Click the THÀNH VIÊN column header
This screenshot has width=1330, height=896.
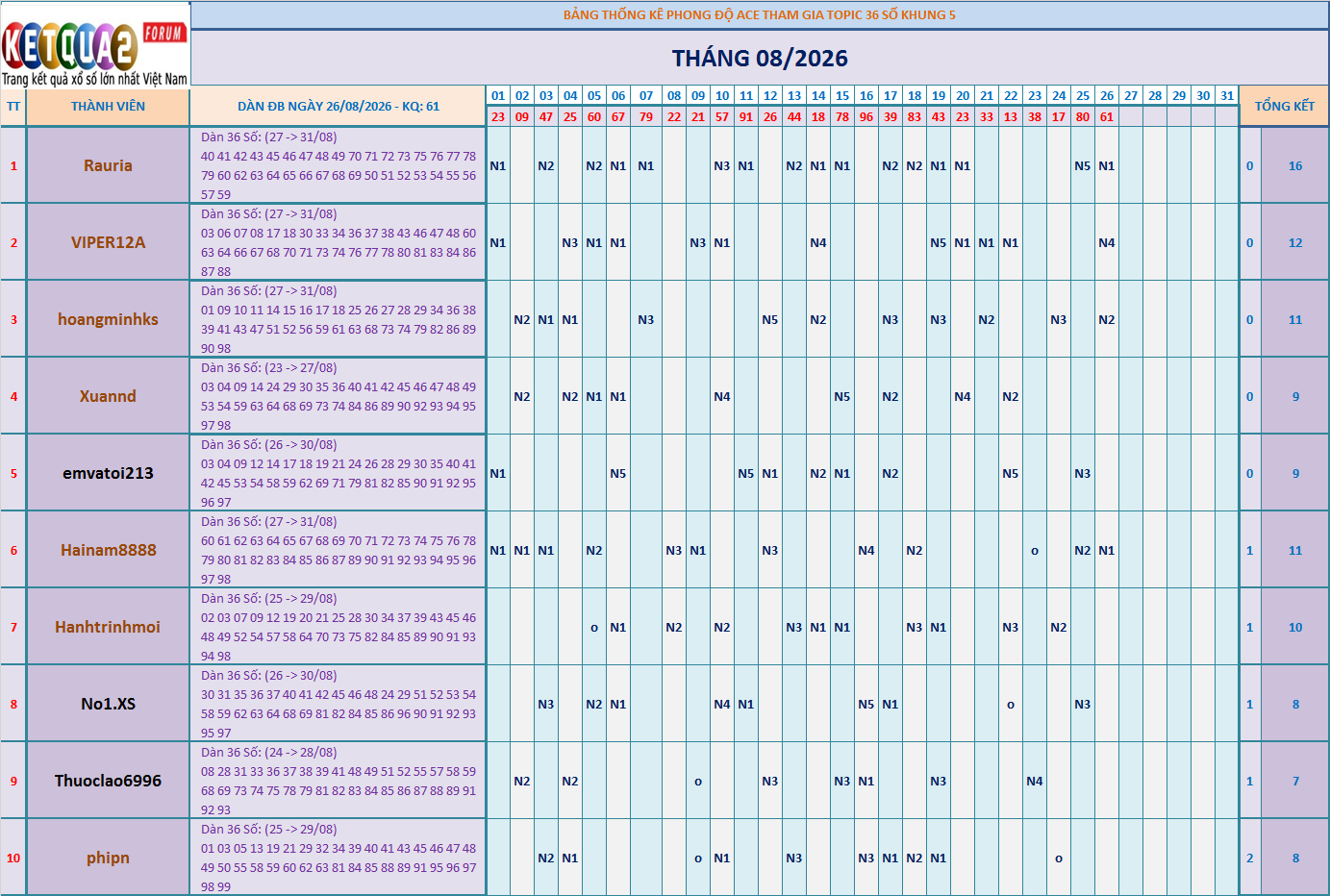(108, 107)
